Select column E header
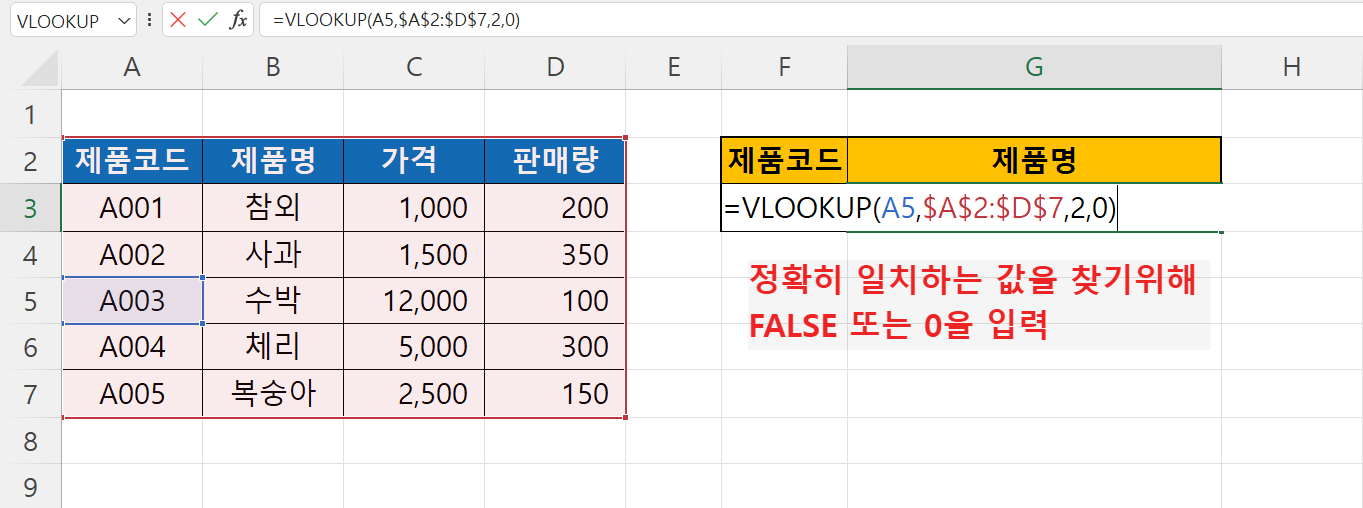Image resolution: width=1363 pixels, height=508 pixels. (673, 67)
